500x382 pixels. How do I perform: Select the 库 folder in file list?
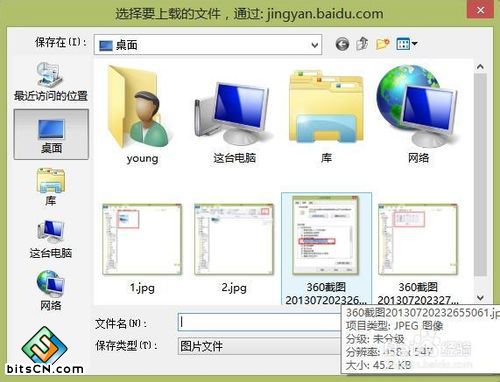click(326, 117)
